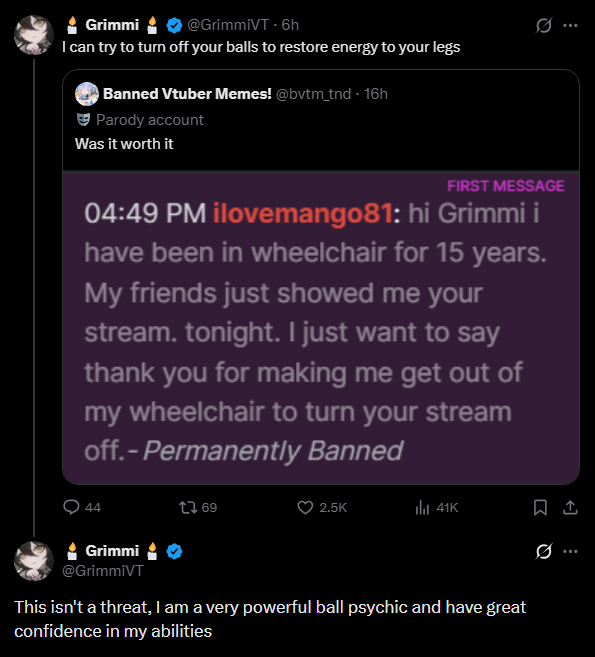Screen dimensions: 595x657
Task: Open the quoted chat message screenshot image
Action: coord(321,328)
